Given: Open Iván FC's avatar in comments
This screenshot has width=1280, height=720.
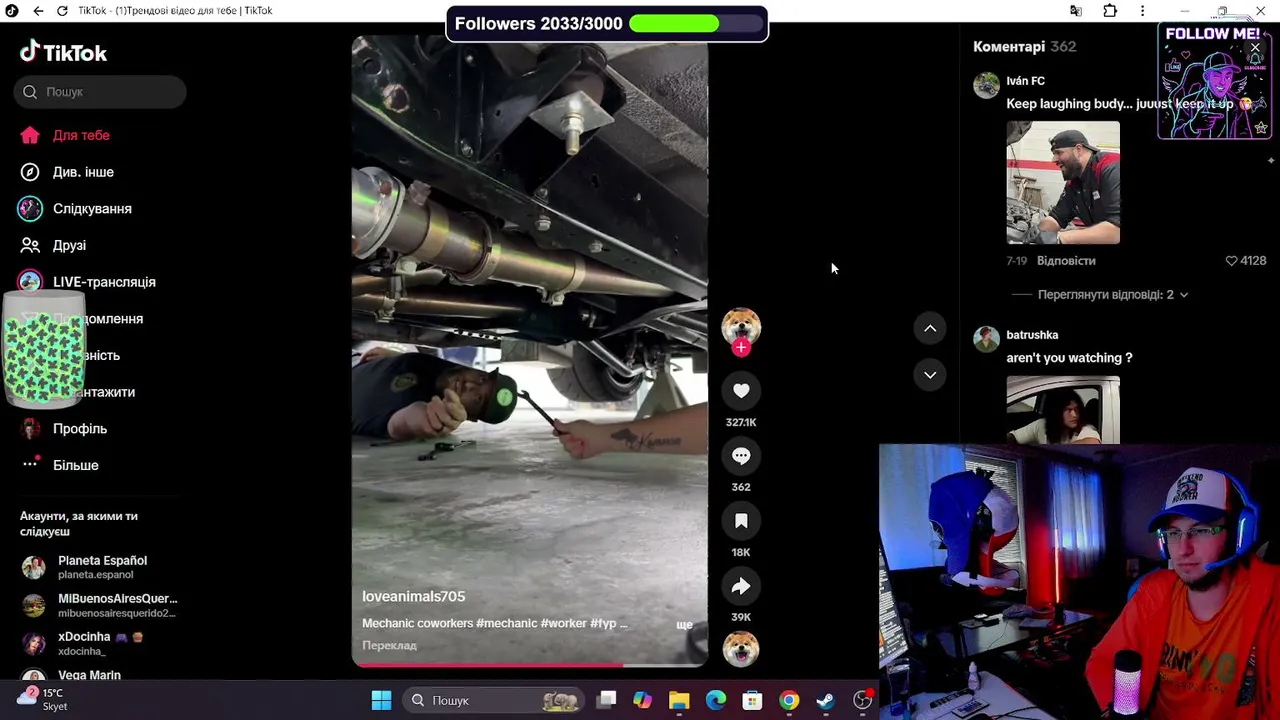Looking at the screenshot, I should tap(986, 85).
